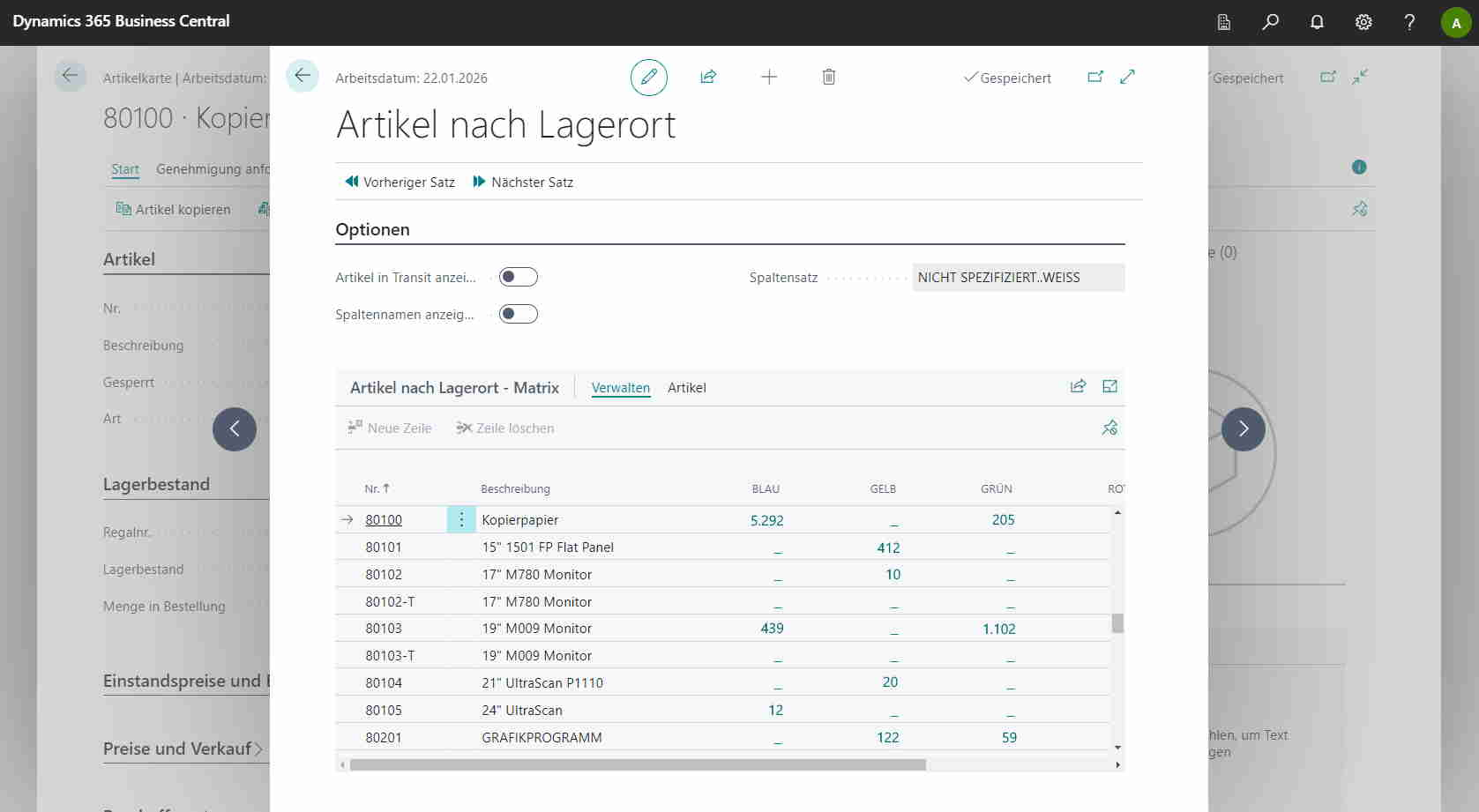This screenshot has width=1479, height=812.
Task: Open the share icon in header
Action: pyautogui.click(x=708, y=78)
